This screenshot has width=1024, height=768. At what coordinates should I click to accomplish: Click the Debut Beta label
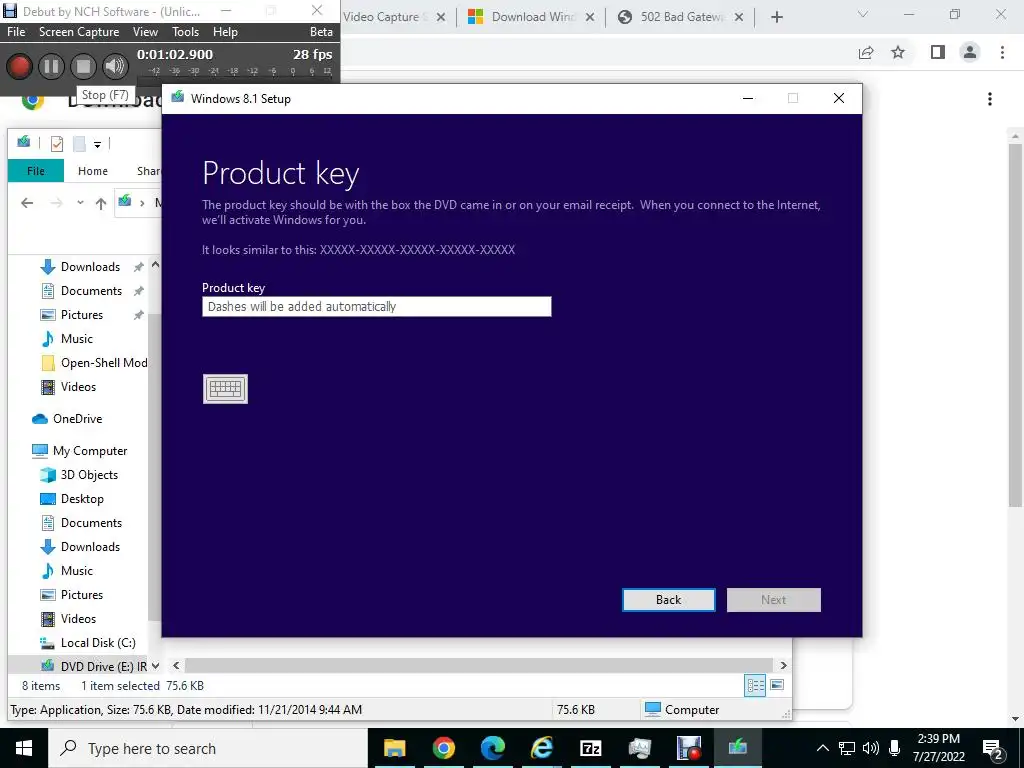pos(321,31)
